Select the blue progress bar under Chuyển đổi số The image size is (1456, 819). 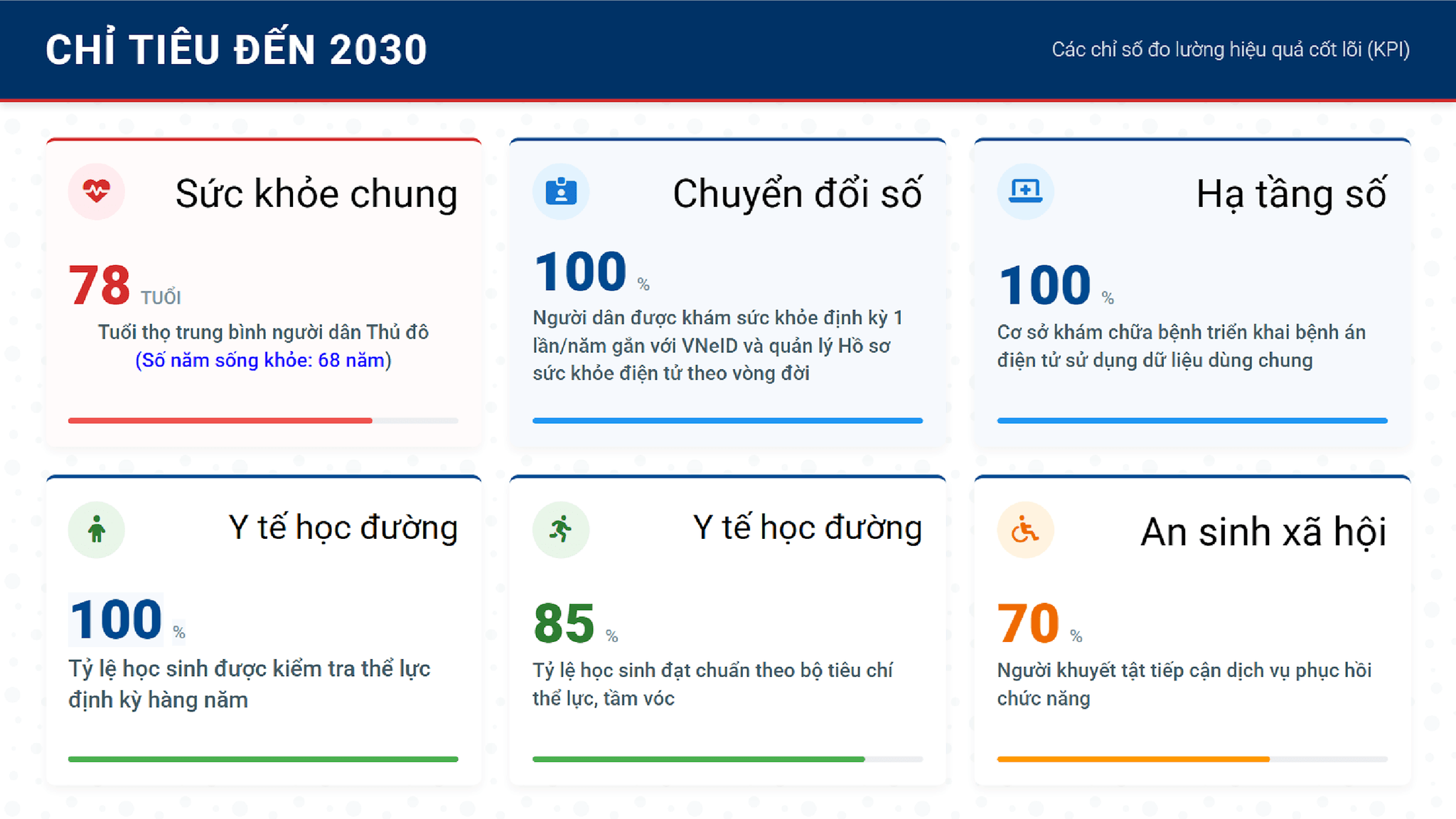[x=727, y=421]
